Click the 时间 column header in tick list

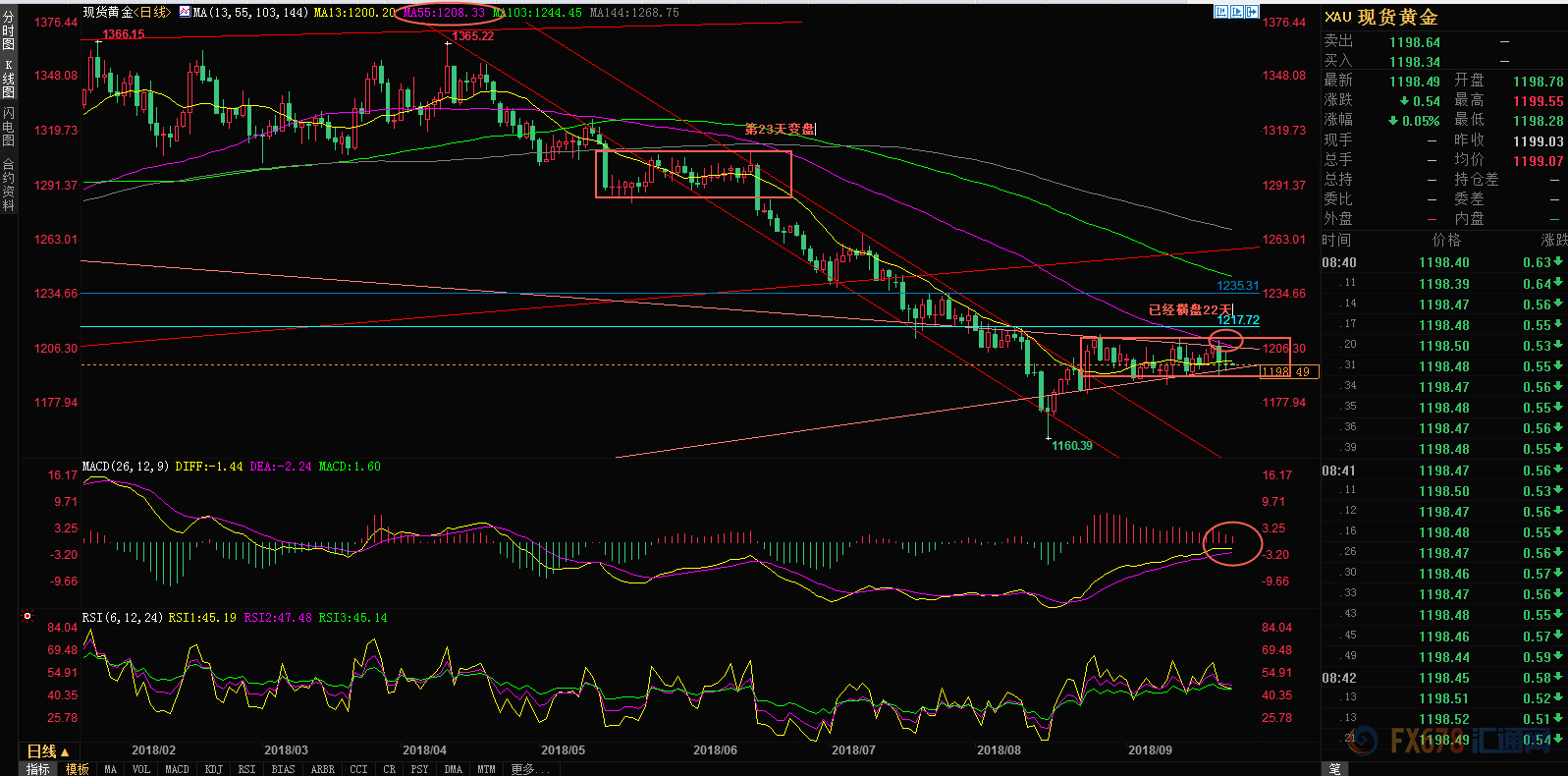click(x=1336, y=240)
